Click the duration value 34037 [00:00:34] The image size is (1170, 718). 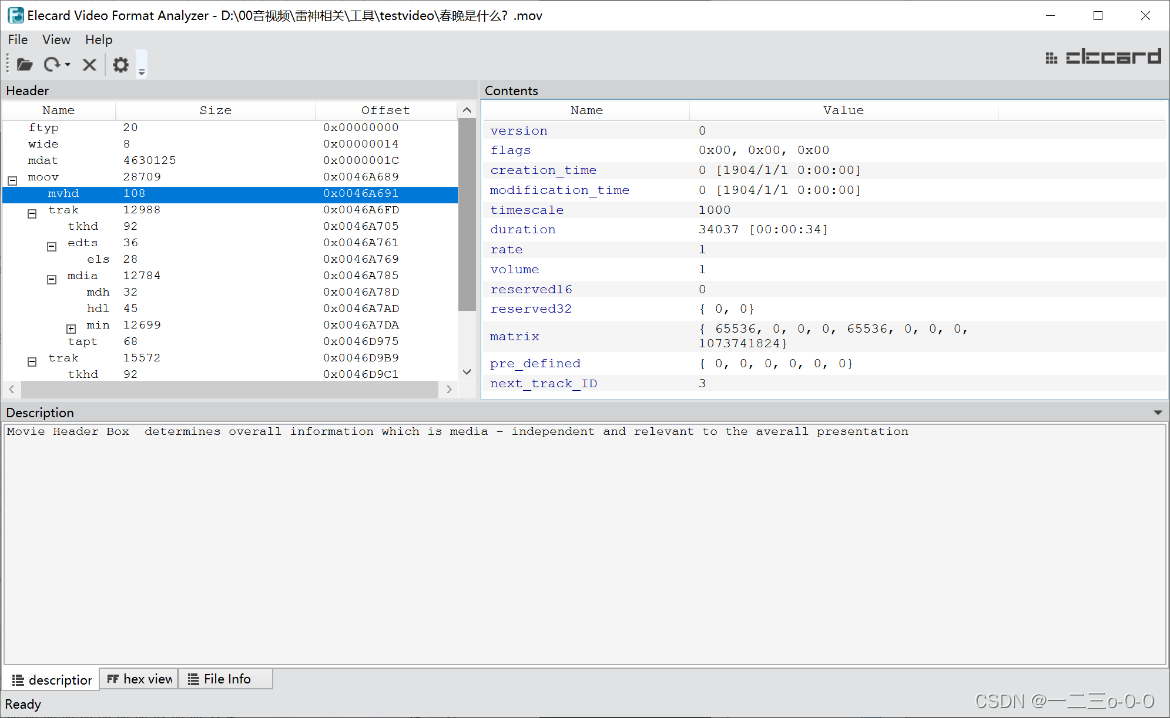coord(763,229)
